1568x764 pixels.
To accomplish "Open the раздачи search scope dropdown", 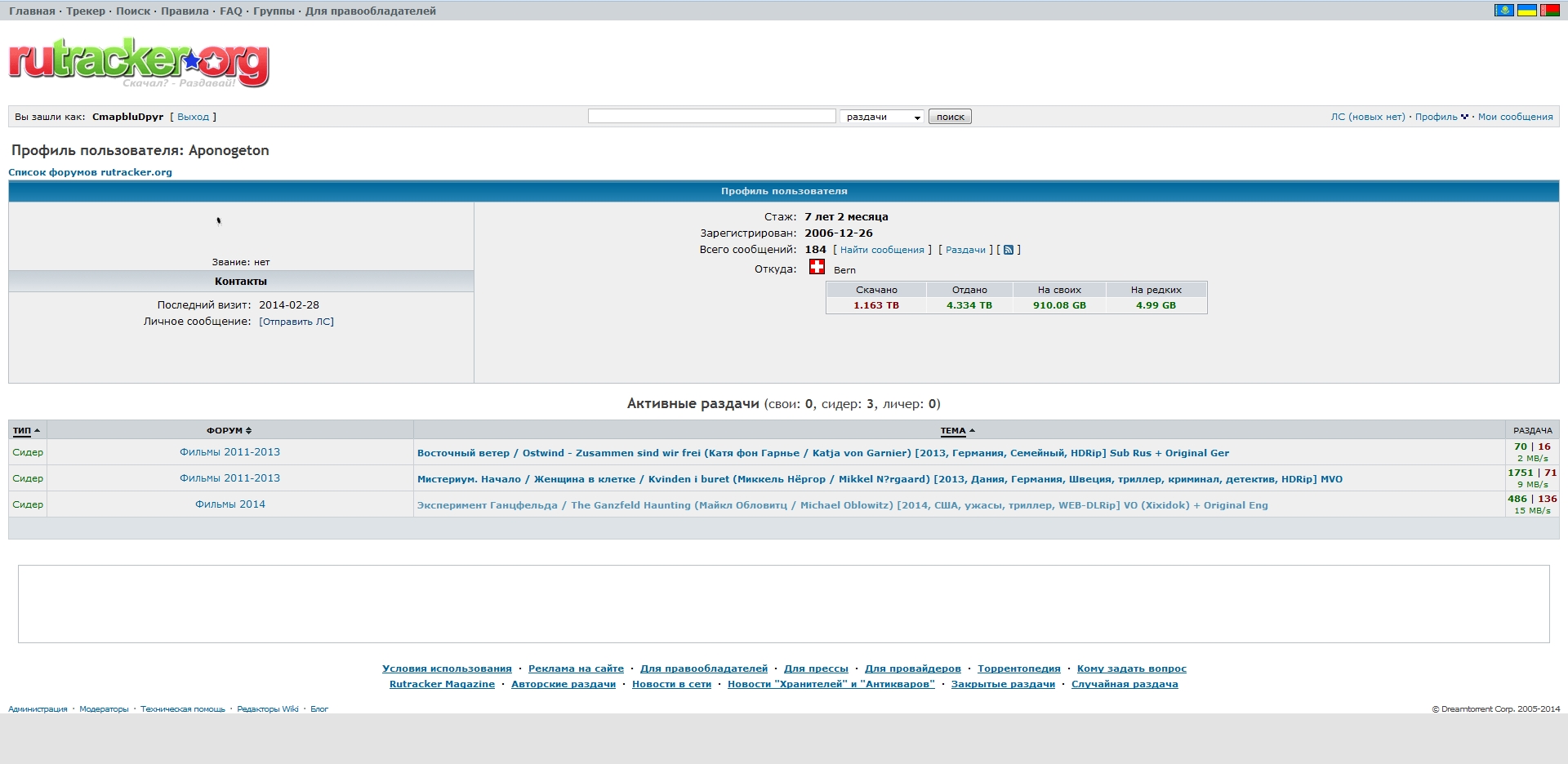I will pos(882,117).
